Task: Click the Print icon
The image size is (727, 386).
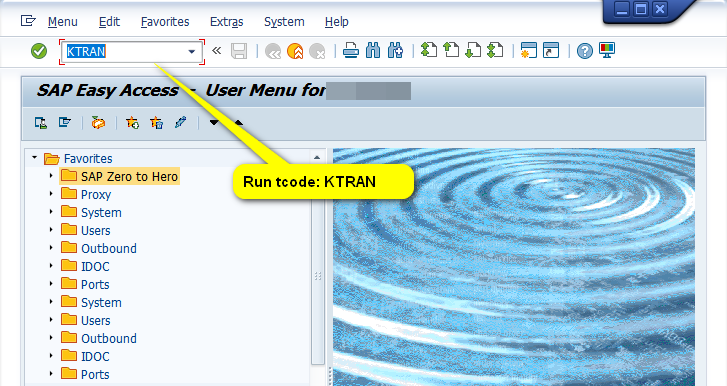Action: click(x=351, y=51)
